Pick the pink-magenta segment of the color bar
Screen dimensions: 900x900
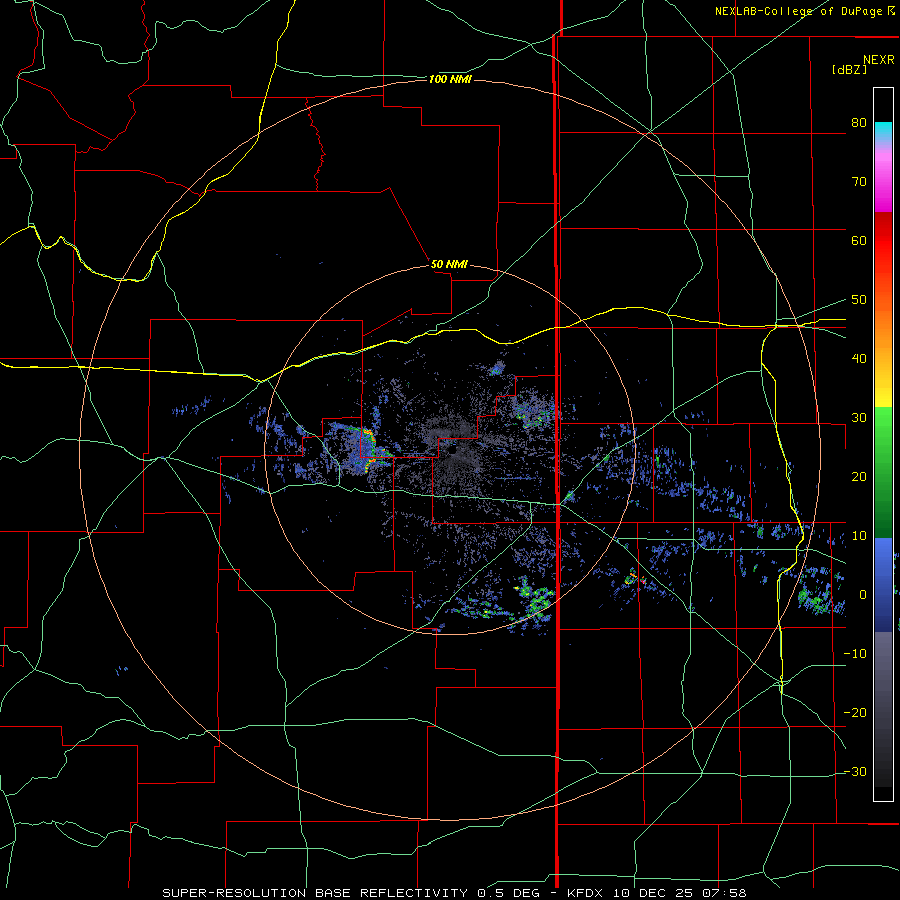click(883, 178)
